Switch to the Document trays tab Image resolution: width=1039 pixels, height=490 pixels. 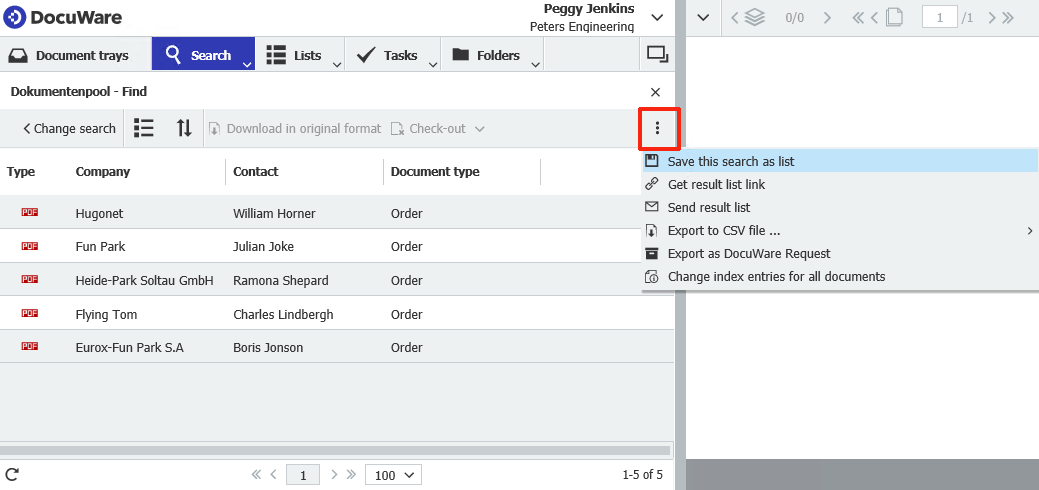69,55
